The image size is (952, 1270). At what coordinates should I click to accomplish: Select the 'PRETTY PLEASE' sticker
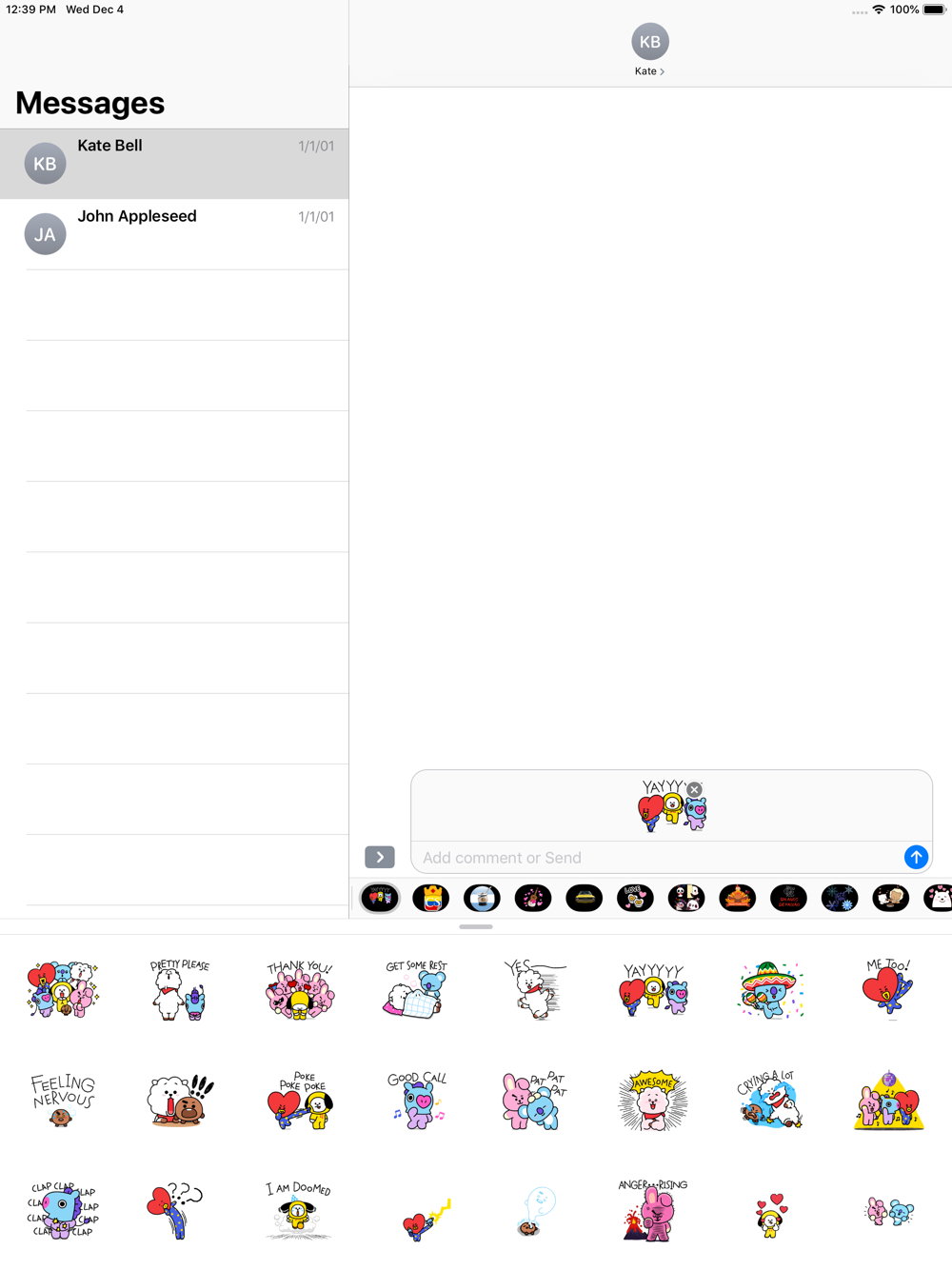(180, 989)
